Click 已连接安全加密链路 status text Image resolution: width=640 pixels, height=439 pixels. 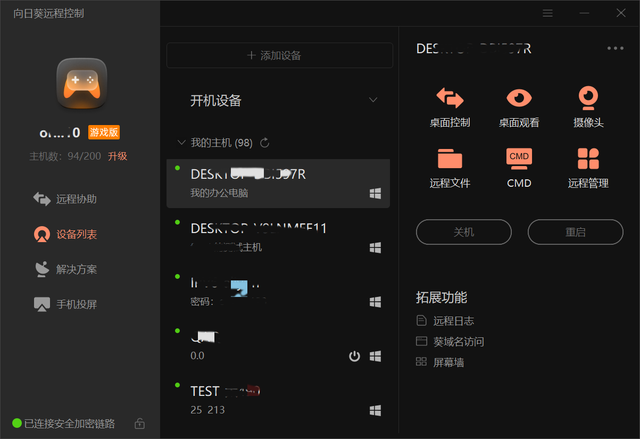click(x=69, y=423)
